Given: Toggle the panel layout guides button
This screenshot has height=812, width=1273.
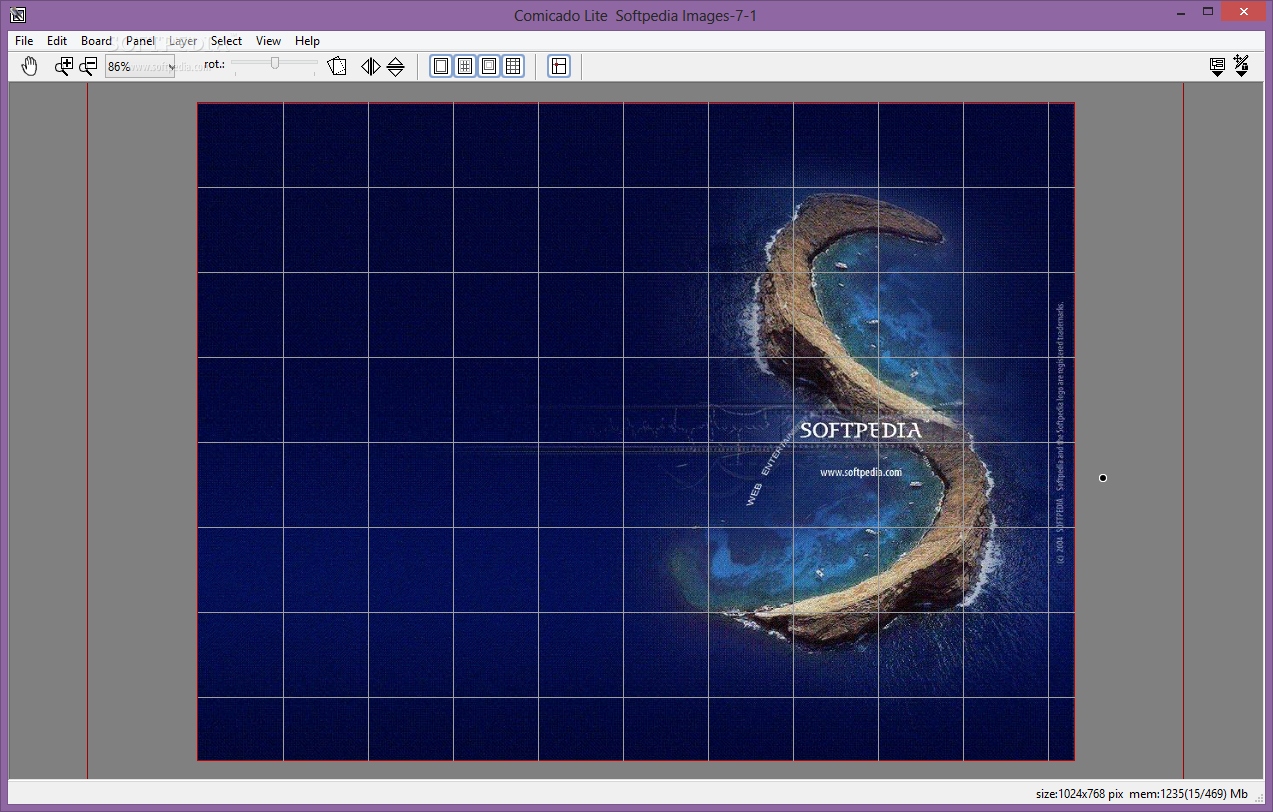Looking at the screenshot, I should 559,67.
